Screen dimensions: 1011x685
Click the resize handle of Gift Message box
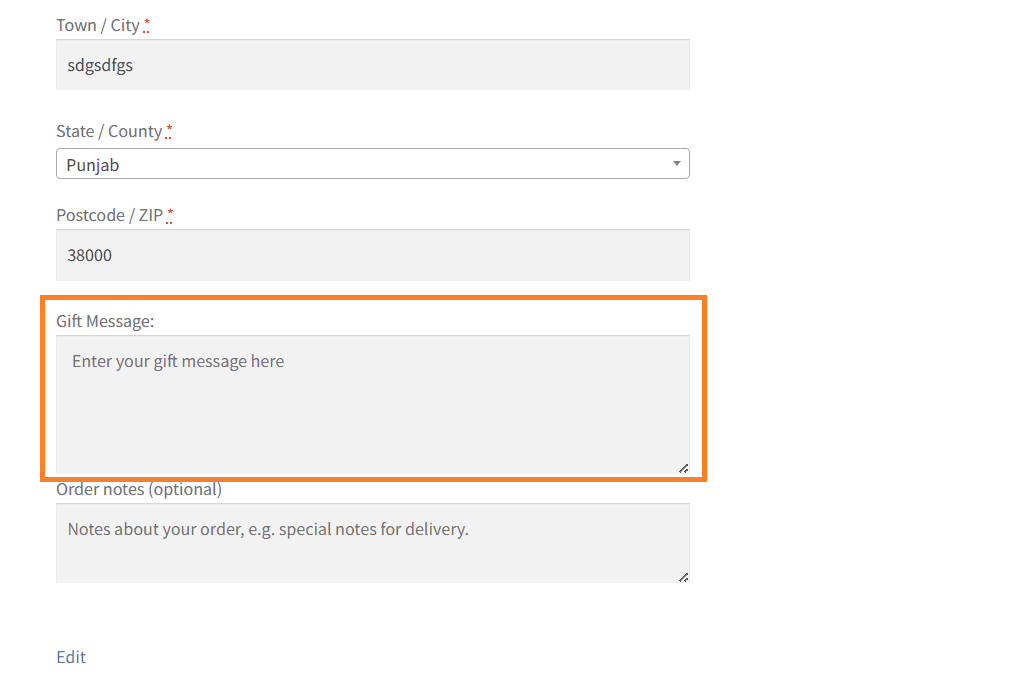[683, 468]
